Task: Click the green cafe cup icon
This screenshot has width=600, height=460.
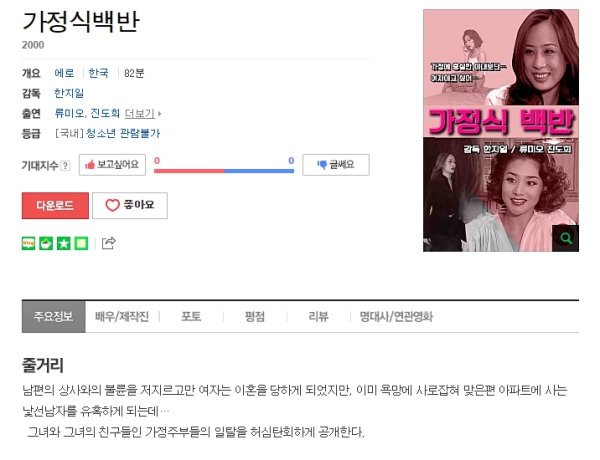Action: (x=46, y=243)
